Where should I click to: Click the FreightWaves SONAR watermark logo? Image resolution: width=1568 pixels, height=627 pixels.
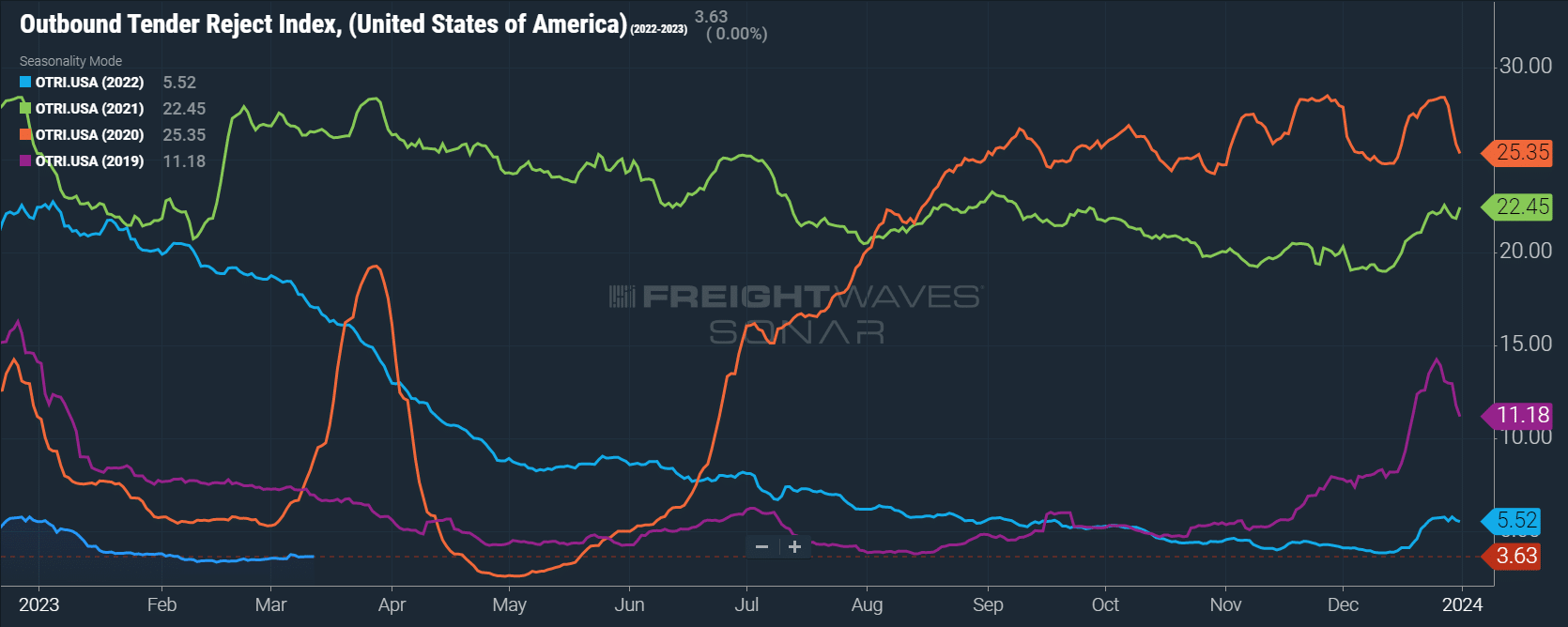(x=795, y=314)
